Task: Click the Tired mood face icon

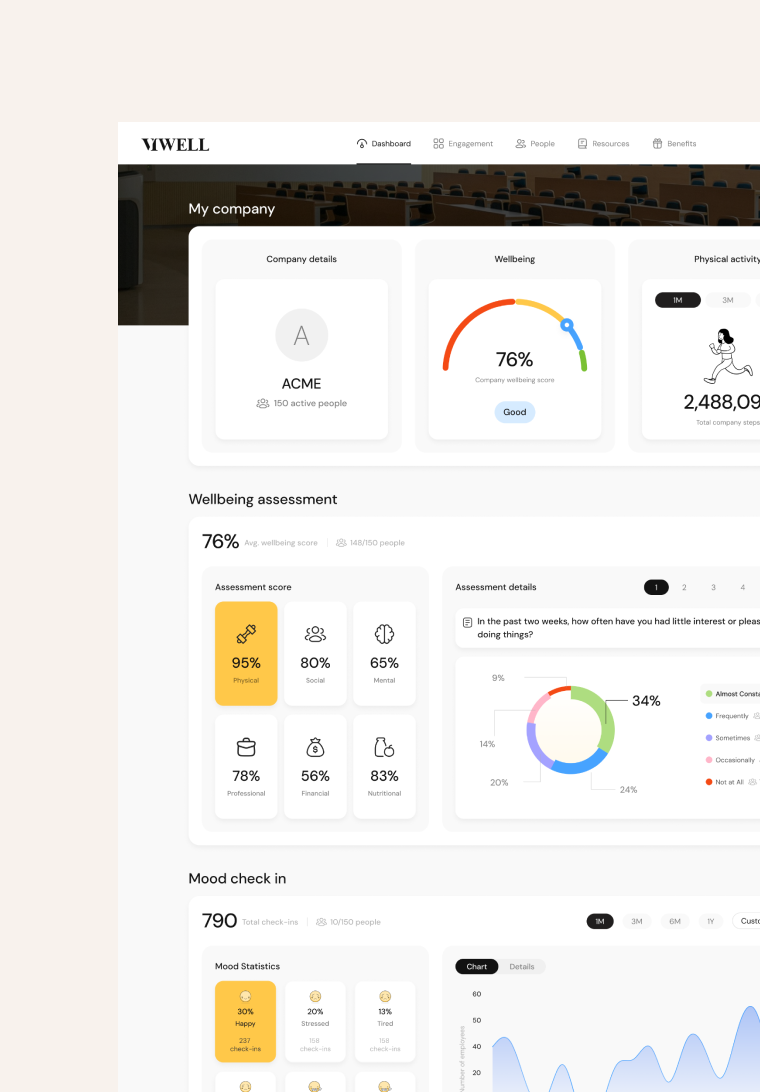Action: coord(385,997)
